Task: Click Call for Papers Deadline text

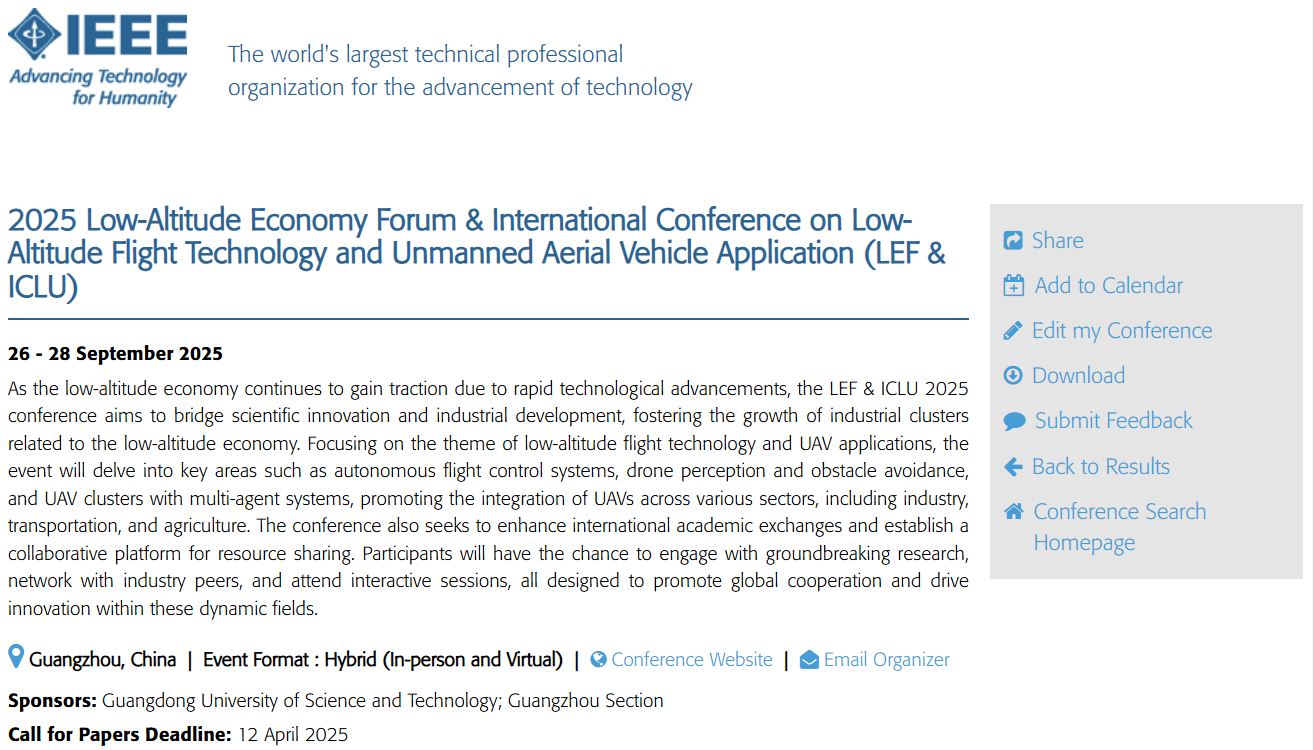Action: [120, 735]
